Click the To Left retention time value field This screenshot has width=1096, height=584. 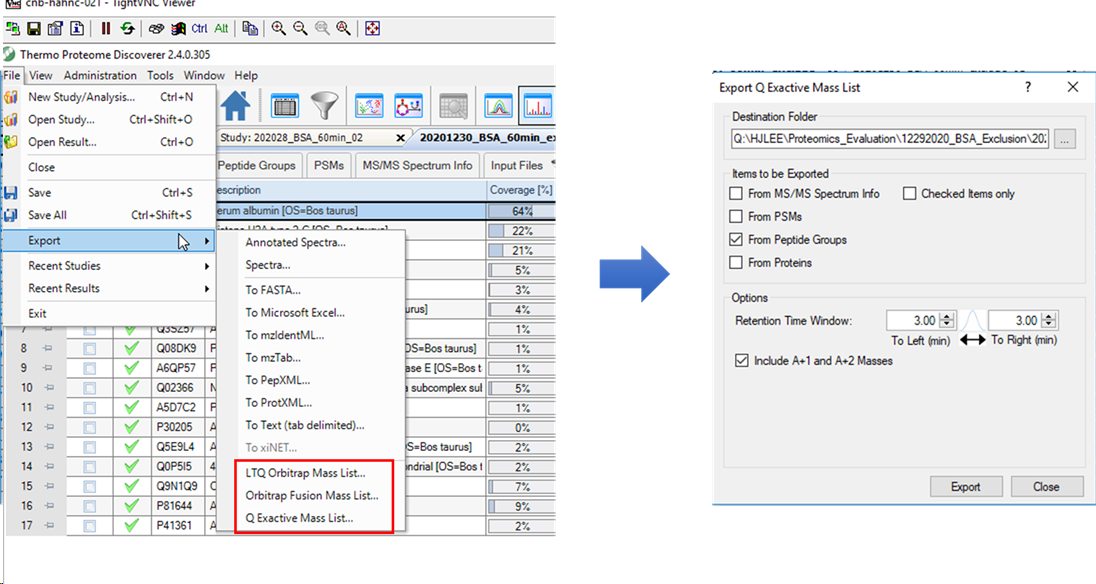913,321
